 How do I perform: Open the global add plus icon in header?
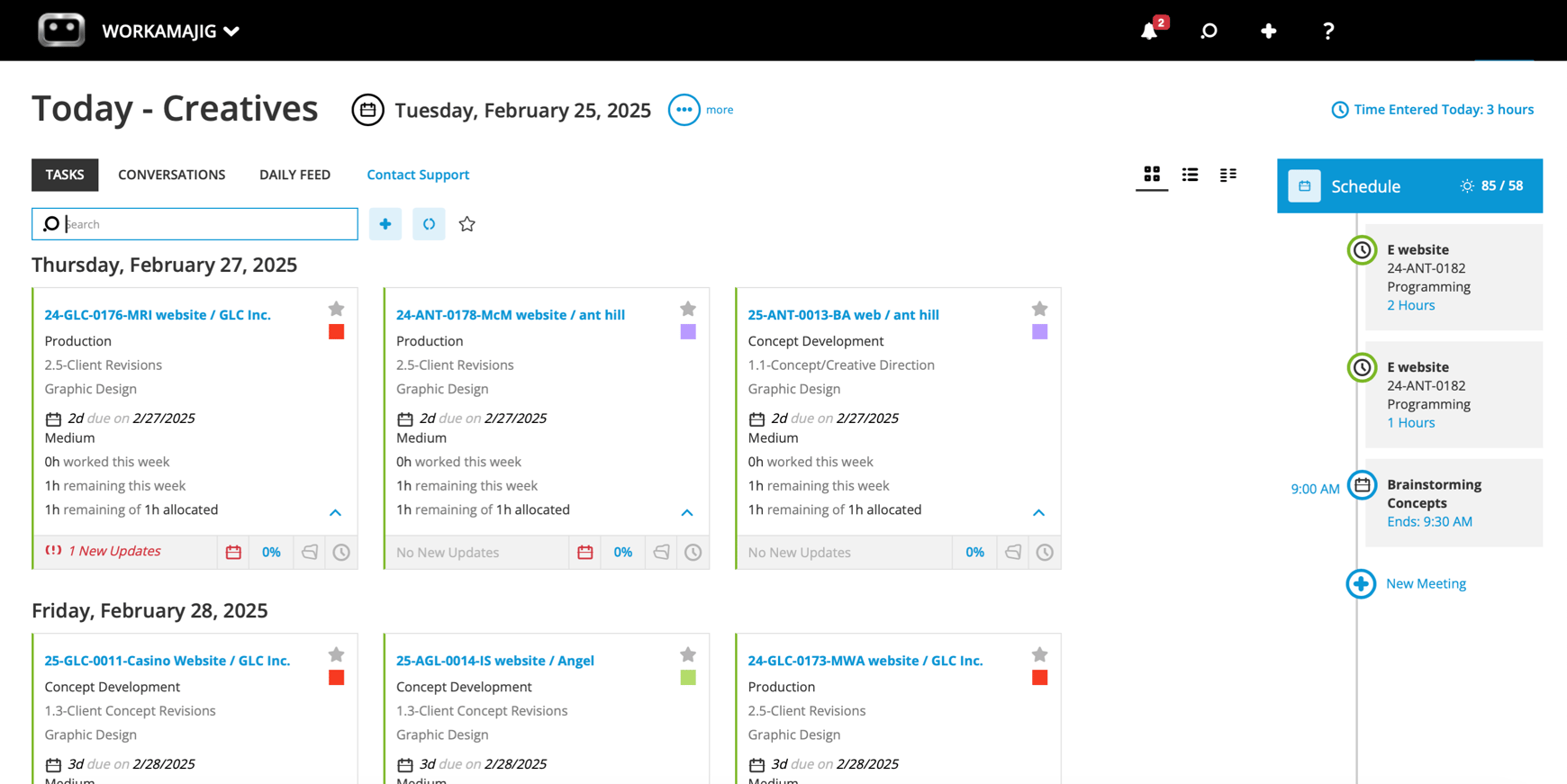1268,30
